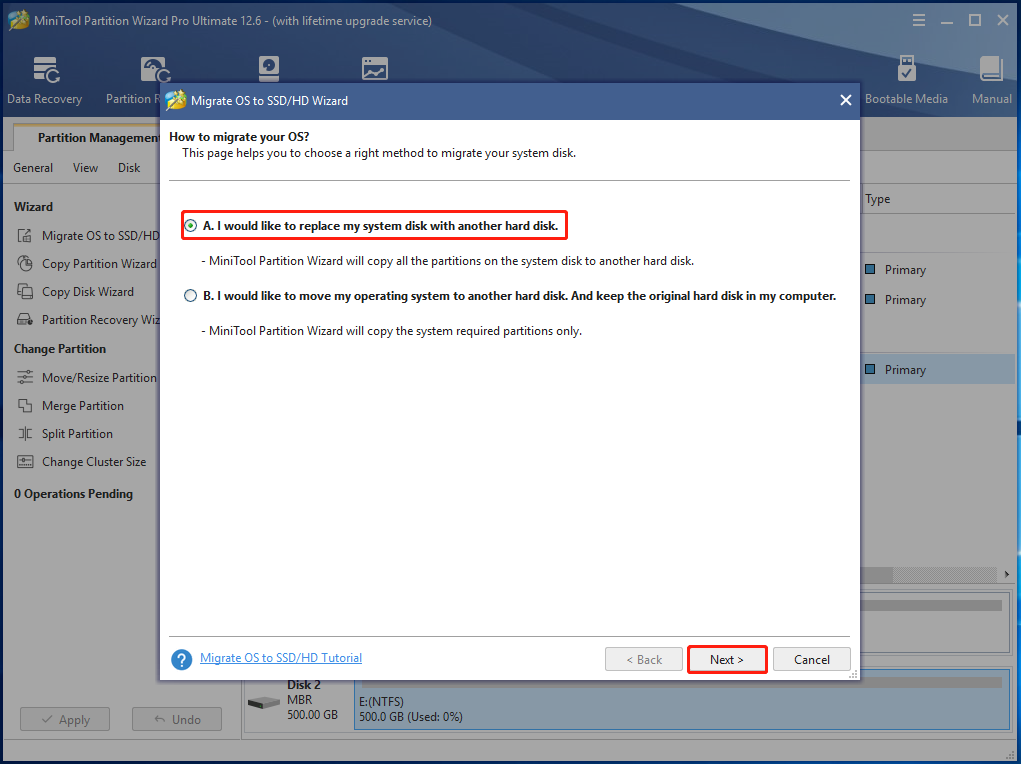Open Partition Recovery toolbar icon
The width and height of the screenshot is (1021, 764).
point(155,70)
